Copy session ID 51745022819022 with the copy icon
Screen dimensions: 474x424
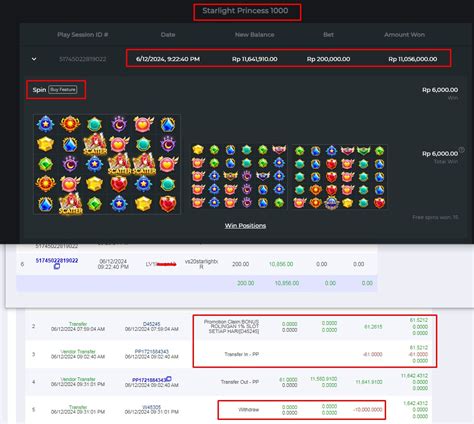[x=57, y=266]
